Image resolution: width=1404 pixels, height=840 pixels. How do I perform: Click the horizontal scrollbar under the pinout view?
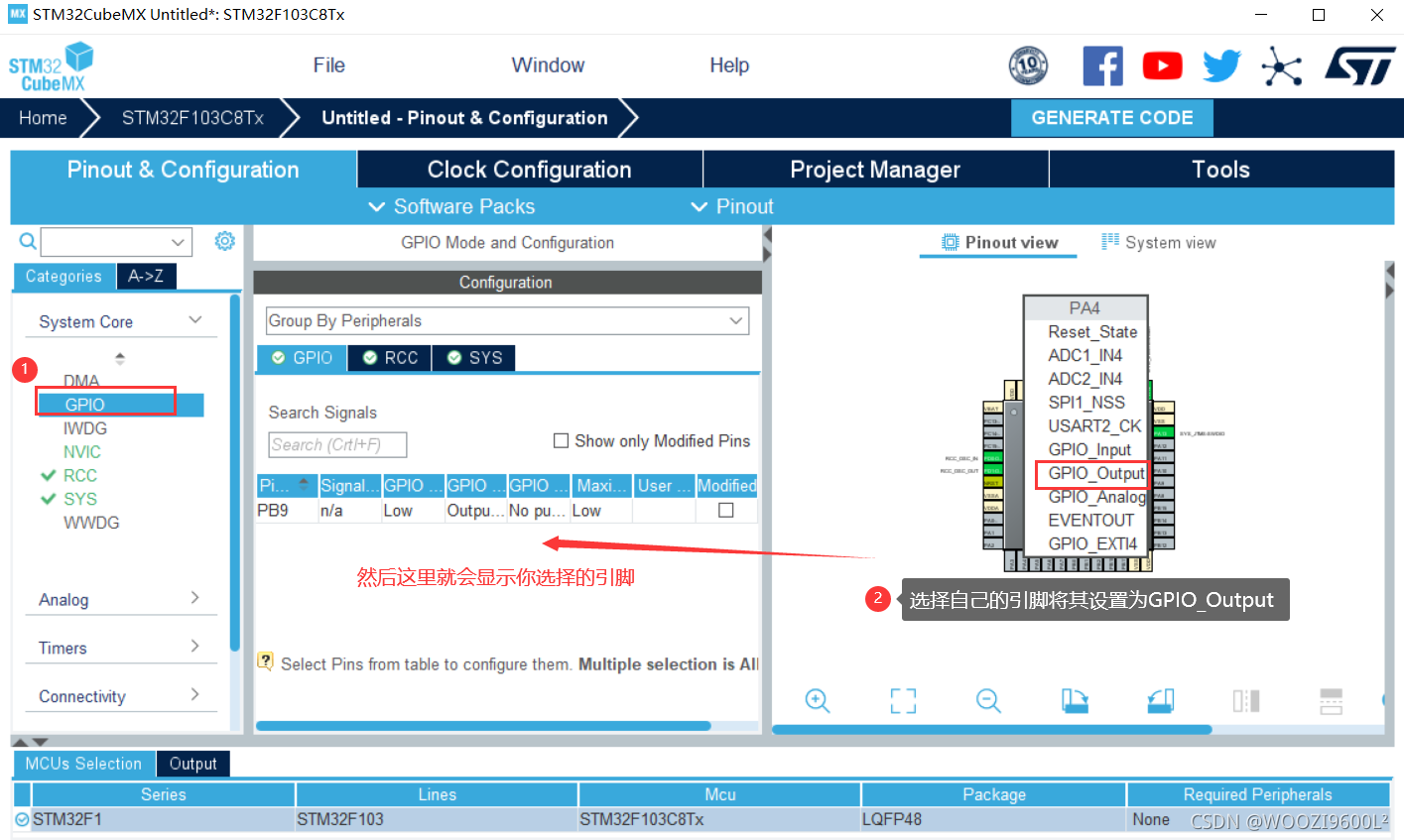(992, 730)
